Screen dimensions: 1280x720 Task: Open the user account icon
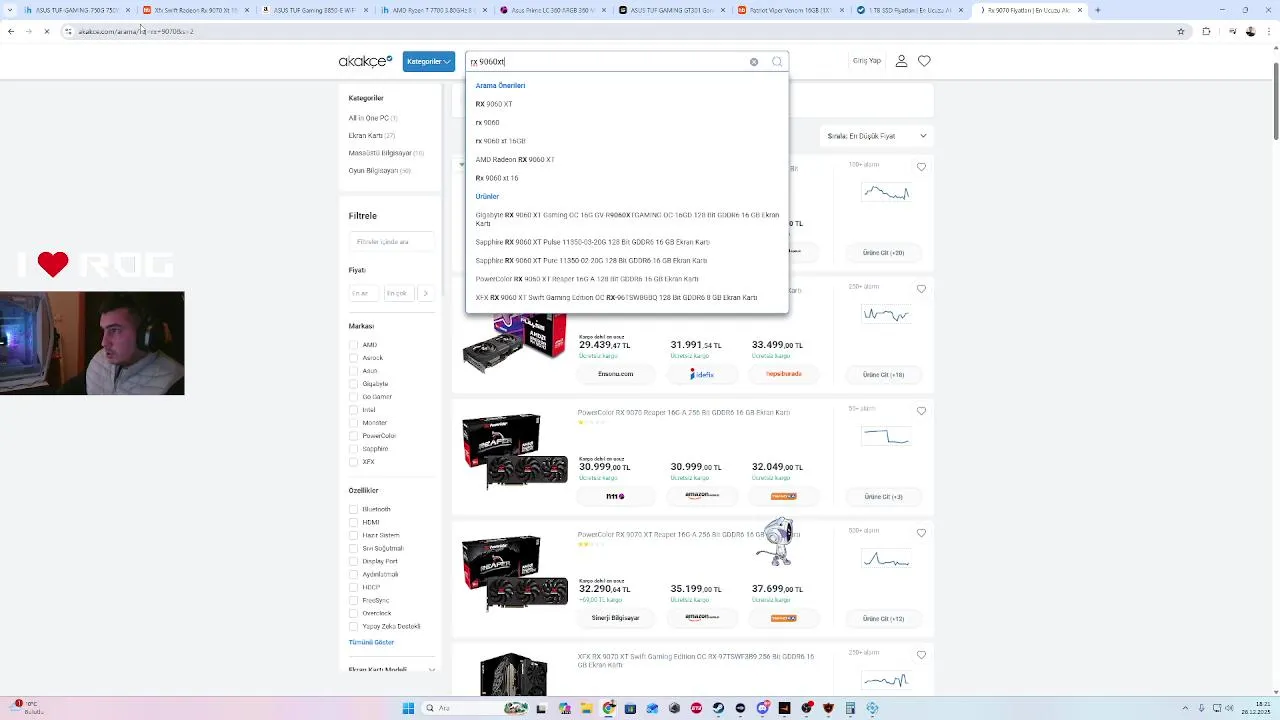(901, 61)
